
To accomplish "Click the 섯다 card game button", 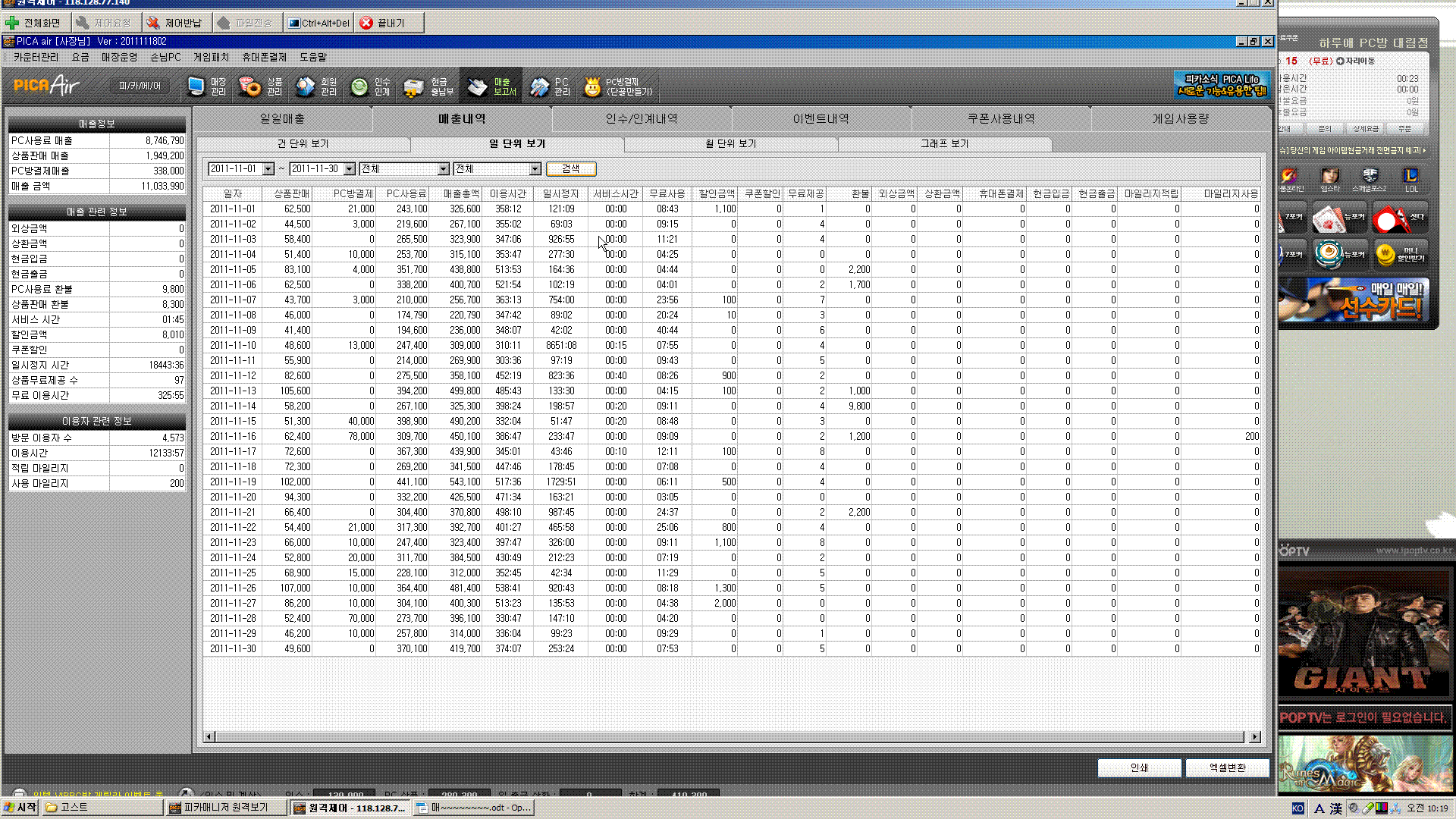I will point(1400,218).
